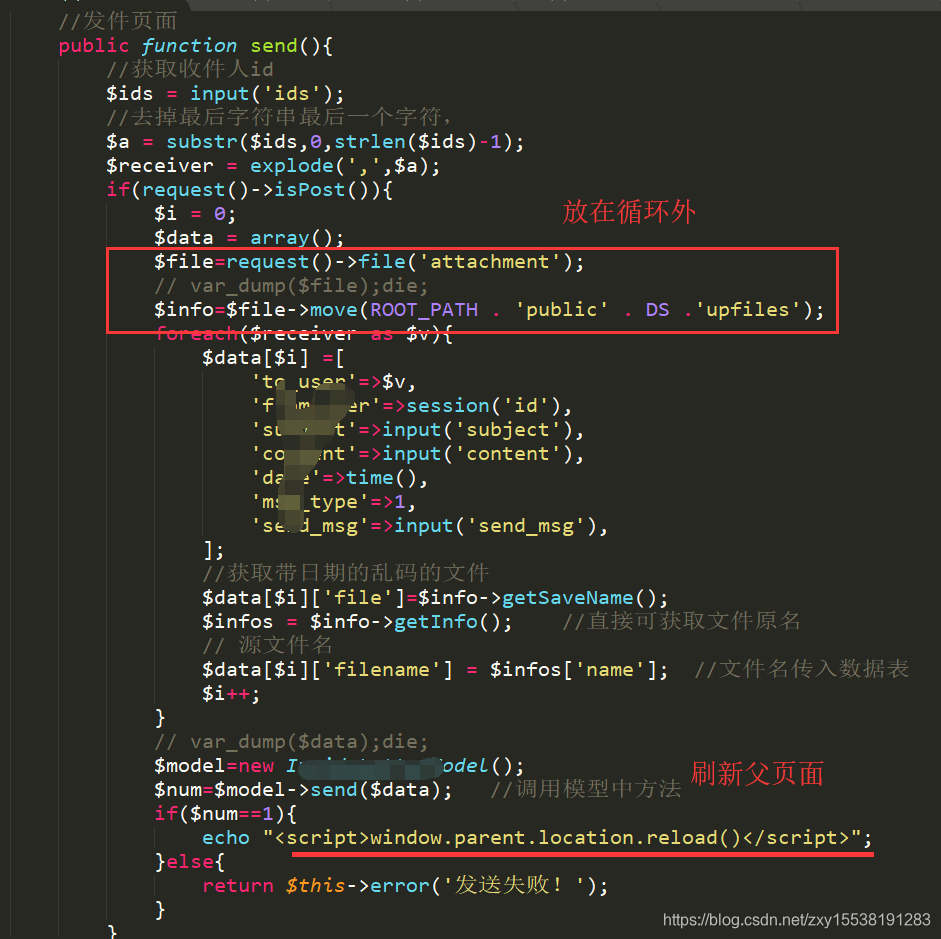941x939 pixels.
Task: Click "$data[$i]['filename']" assignment target
Action: click(328, 670)
